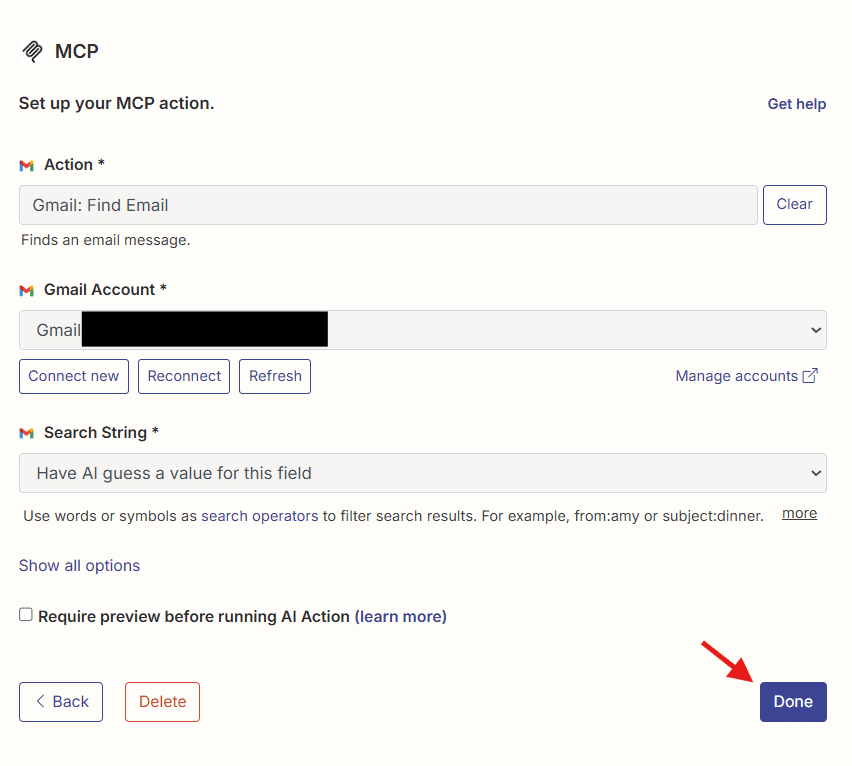
Task: Refresh the Gmail accounts list
Action: point(275,376)
